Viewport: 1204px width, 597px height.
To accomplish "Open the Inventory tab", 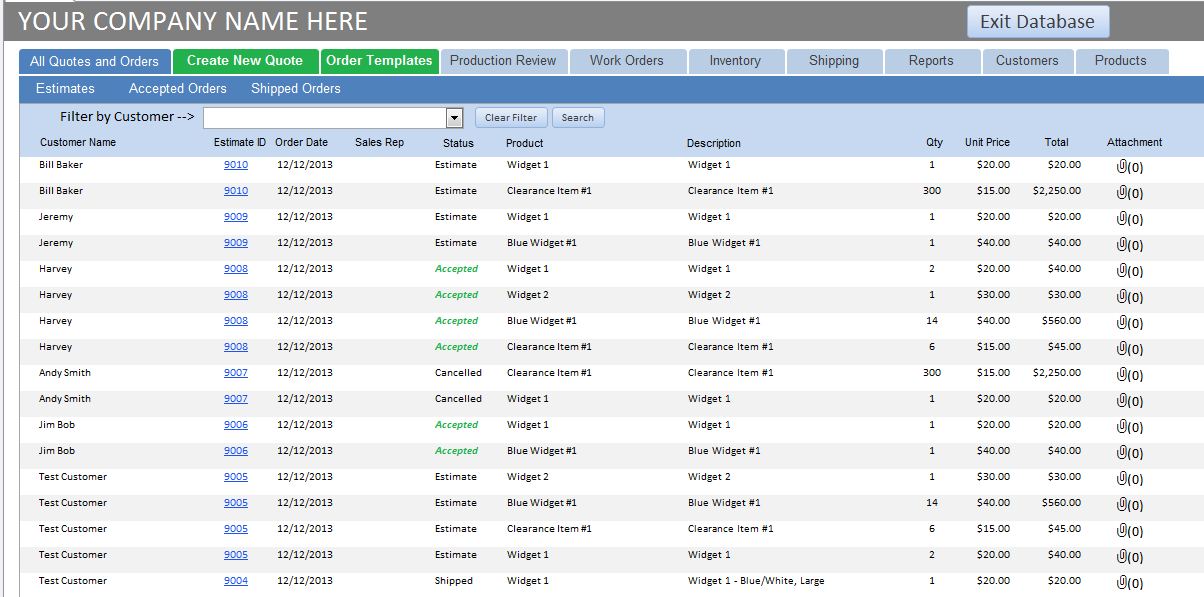I will tap(736, 61).
